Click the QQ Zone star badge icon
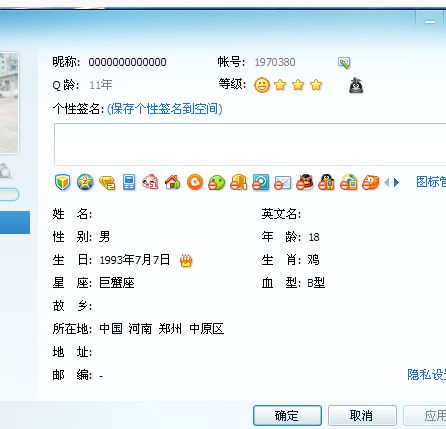 [85, 182]
